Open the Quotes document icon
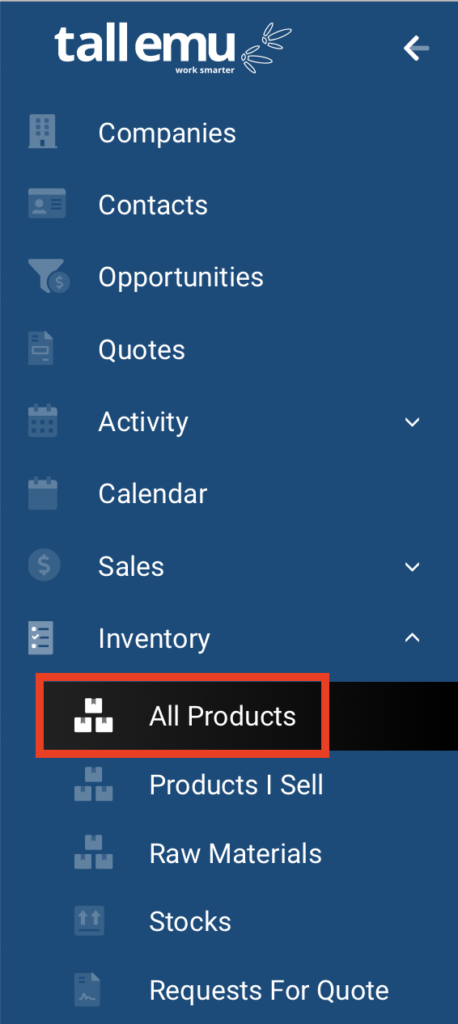The height and width of the screenshot is (1024, 458). (41, 348)
